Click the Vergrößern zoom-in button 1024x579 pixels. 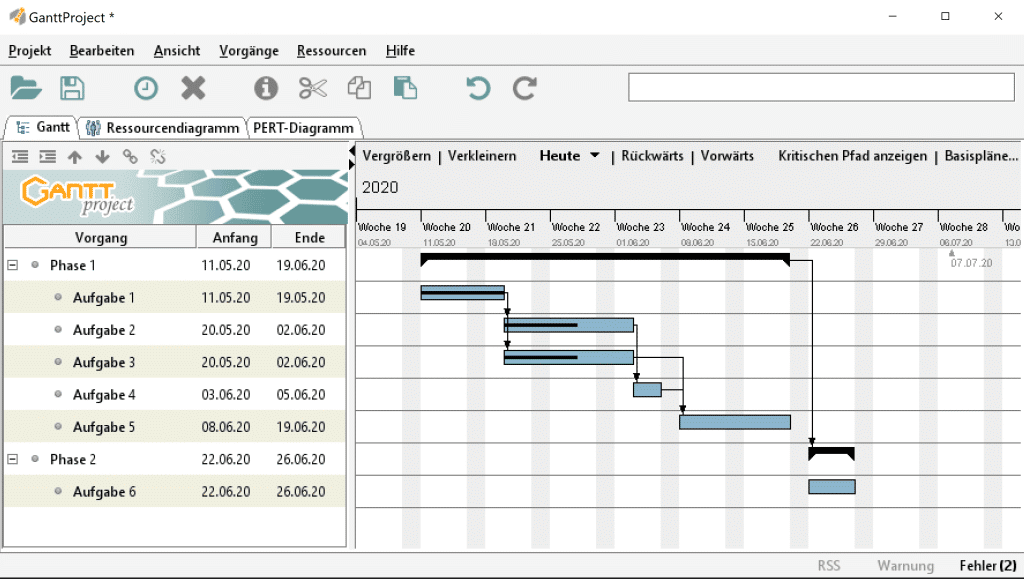396,156
